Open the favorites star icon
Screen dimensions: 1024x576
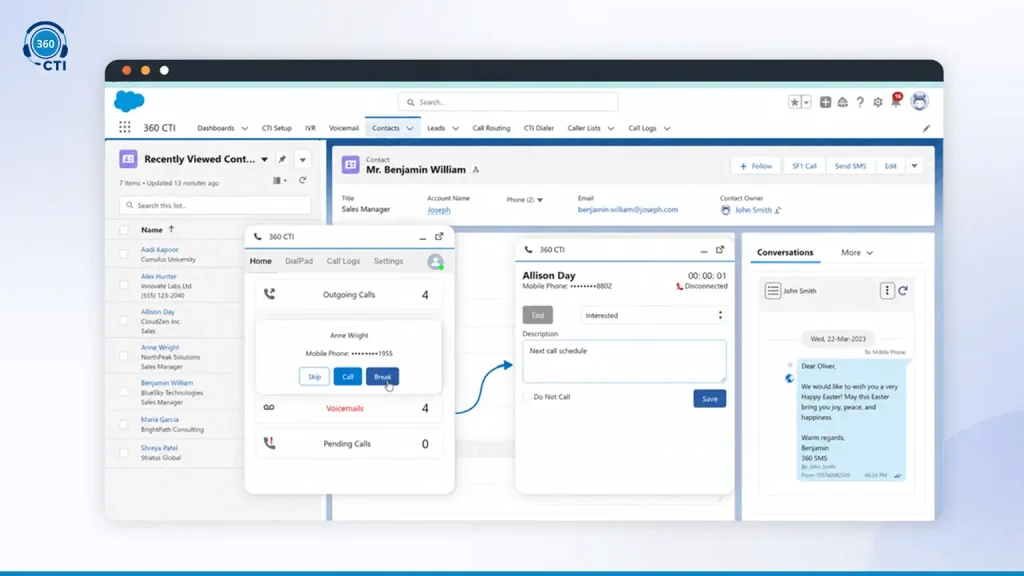tap(794, 102)
